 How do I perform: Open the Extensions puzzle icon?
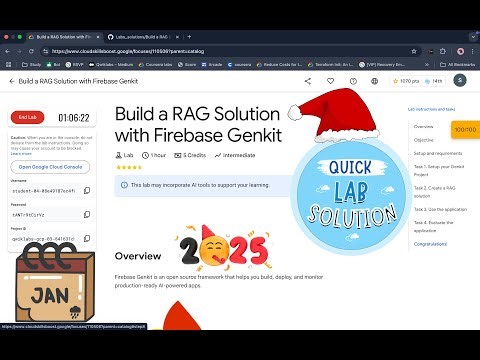(x=443, y=51)
